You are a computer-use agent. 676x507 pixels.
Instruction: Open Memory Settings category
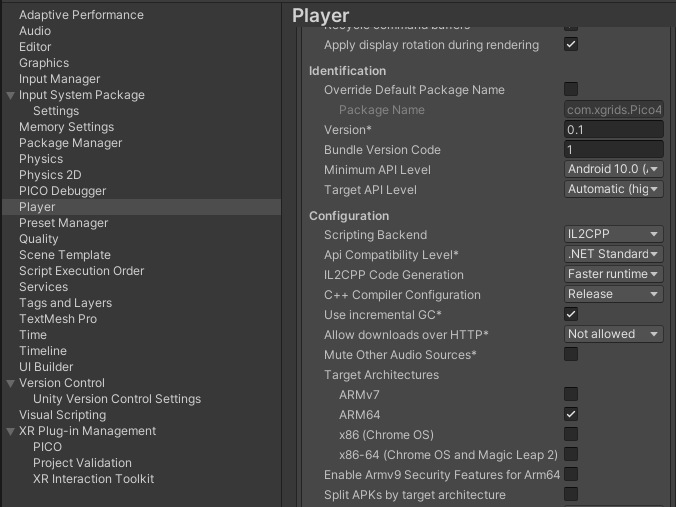click(66, 126)
